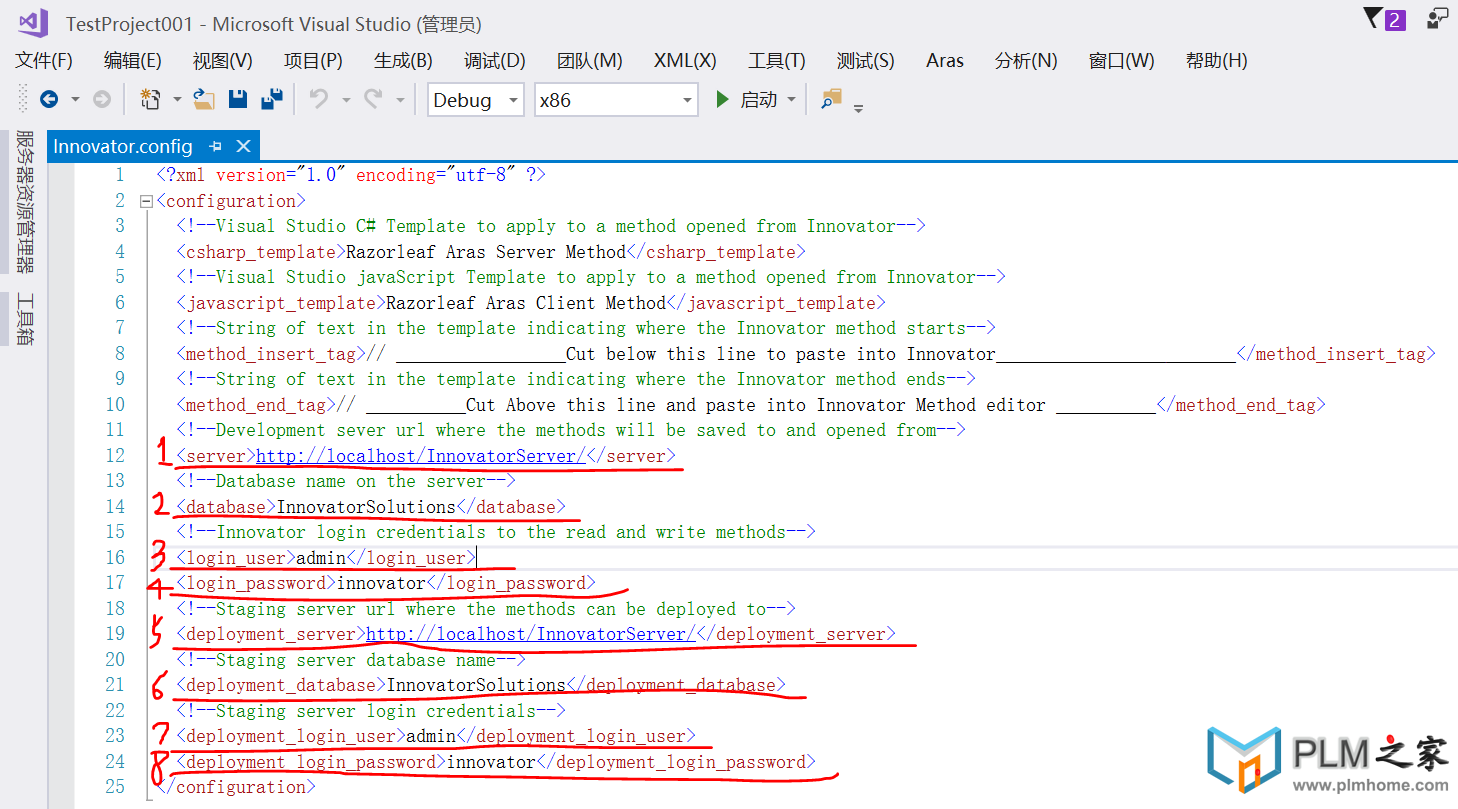
Task: Undo the last edit
Action: coord(319,99)
